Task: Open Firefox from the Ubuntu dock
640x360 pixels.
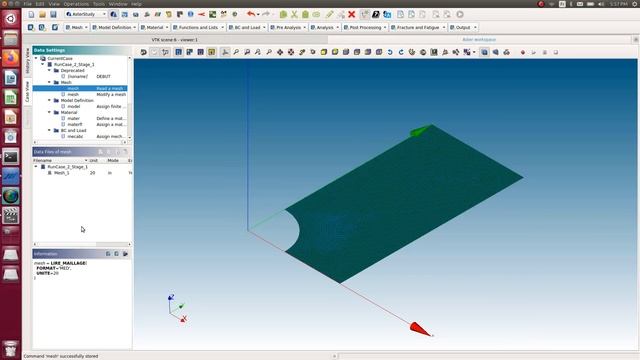Action: click(x=11, y=58)
